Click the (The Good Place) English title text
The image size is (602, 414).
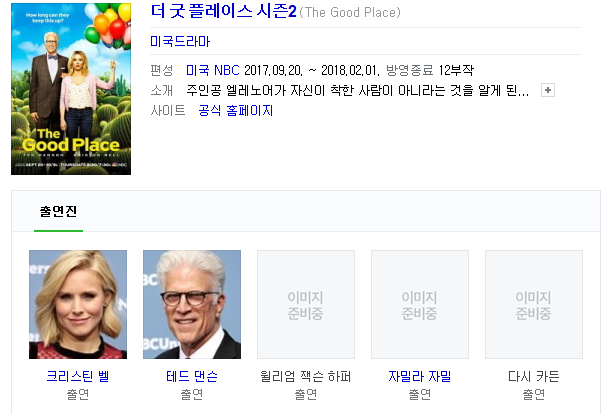pos(350,13)
